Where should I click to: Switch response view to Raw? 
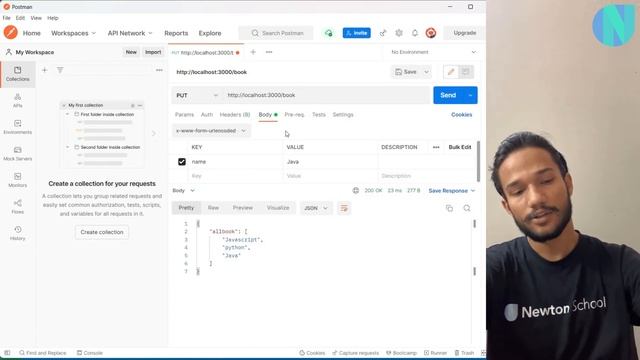pyautogui.click(x=213, y=208)
